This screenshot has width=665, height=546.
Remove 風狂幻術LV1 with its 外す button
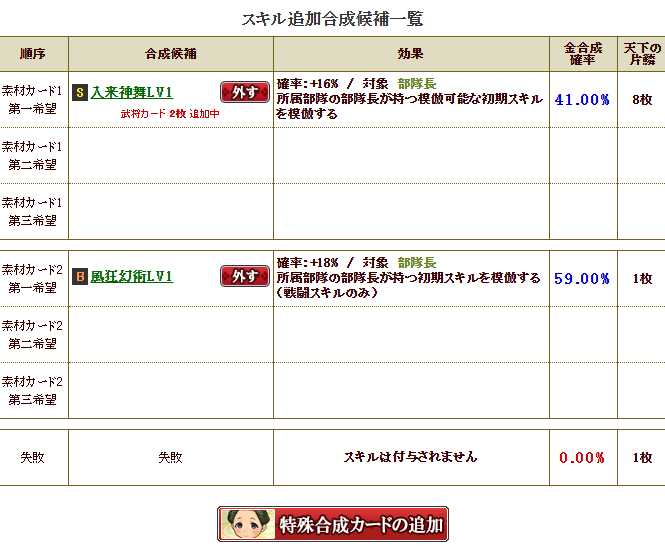[245, 276]
